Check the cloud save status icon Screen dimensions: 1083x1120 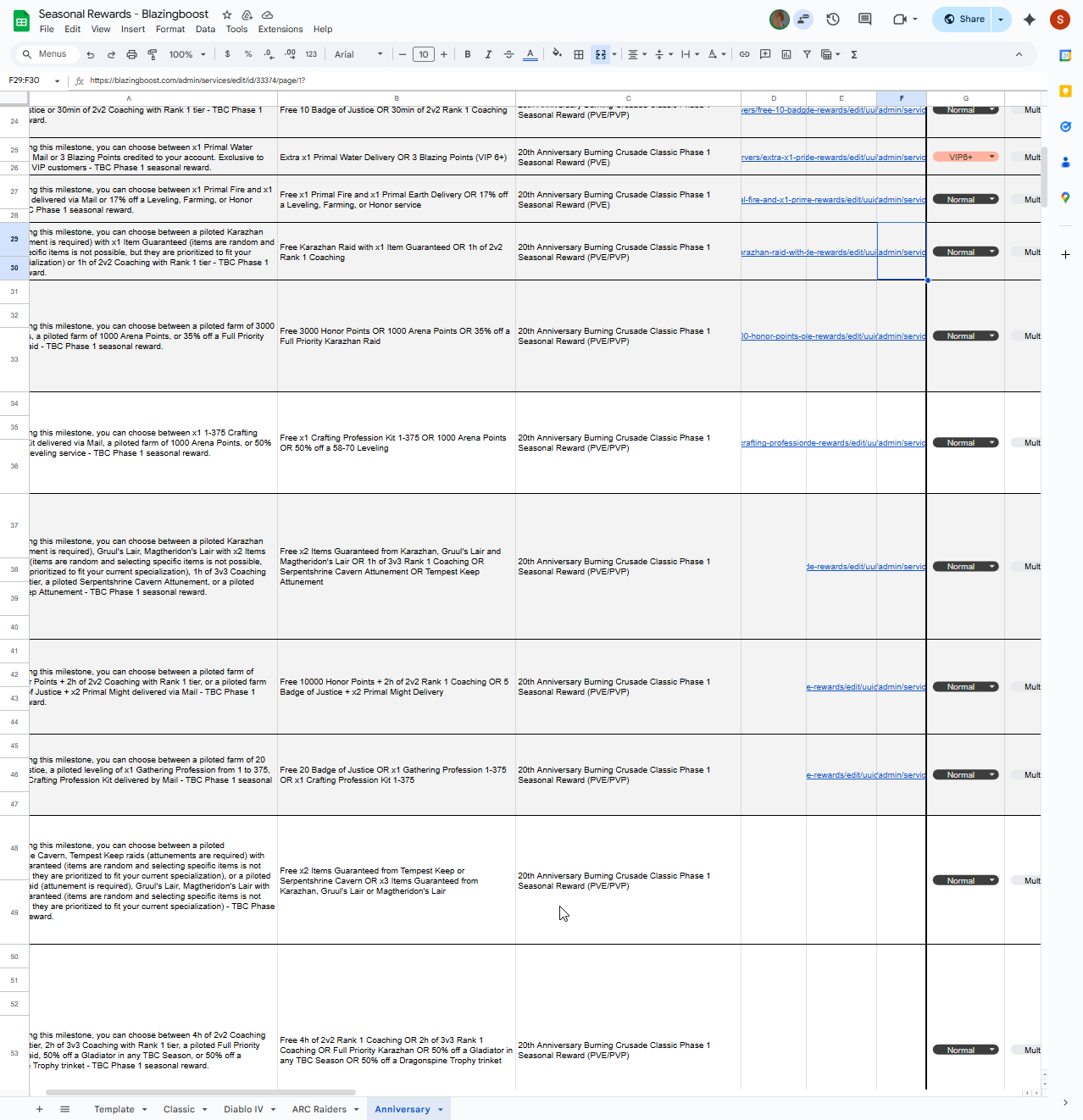click(267, 15)
